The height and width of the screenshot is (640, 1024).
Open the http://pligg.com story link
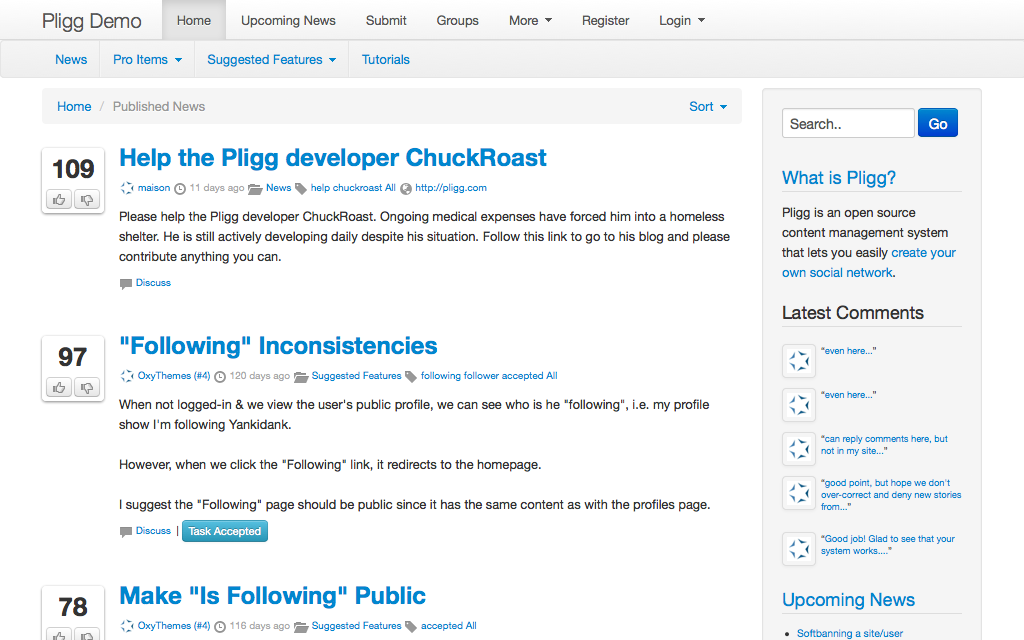[x=450, y=188]
